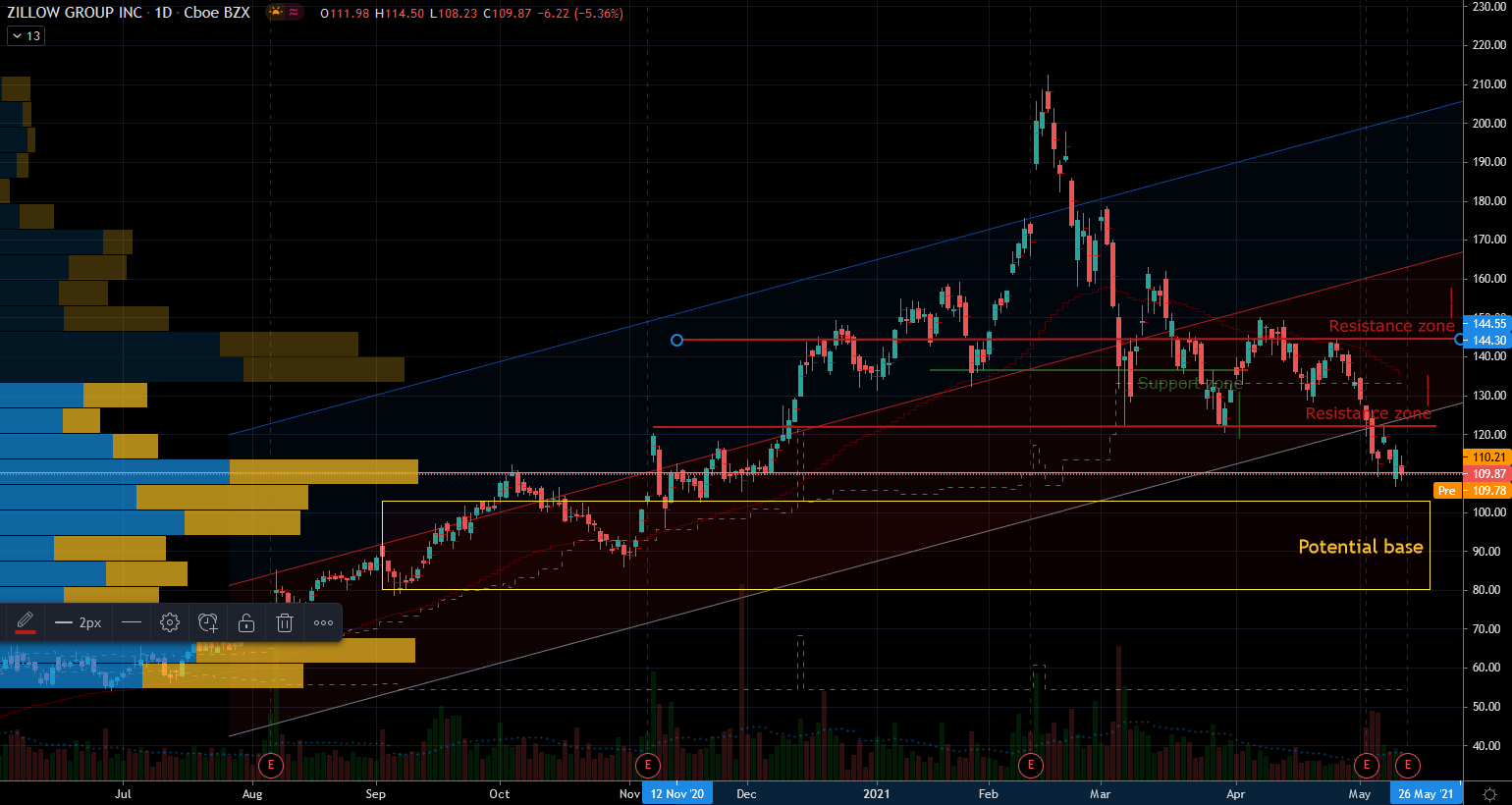Click the 200.00 price scale value
Screen dimensions: 1512x805
pos(1489,123)
